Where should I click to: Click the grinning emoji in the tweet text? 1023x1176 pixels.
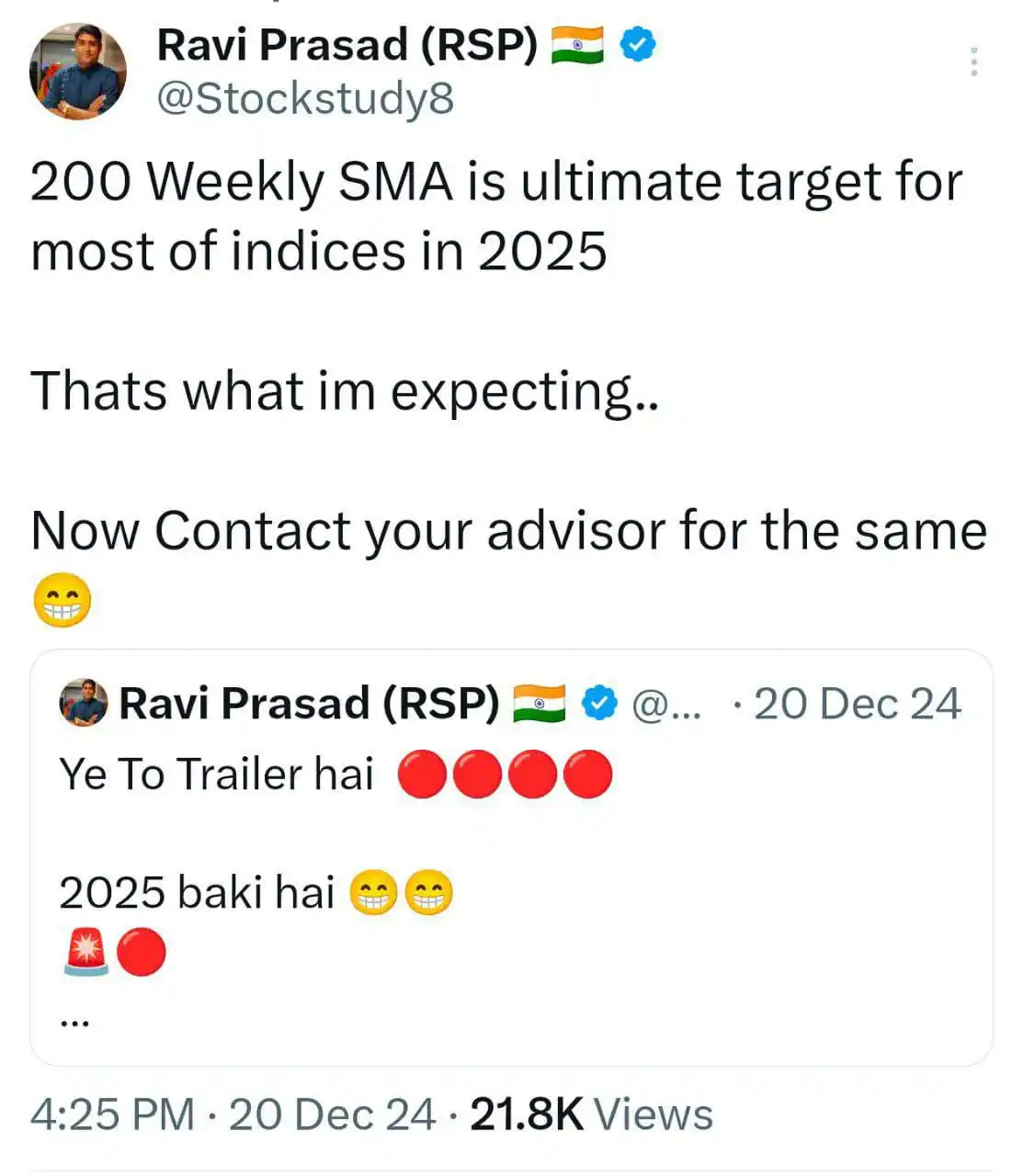[x=62, y=599]
